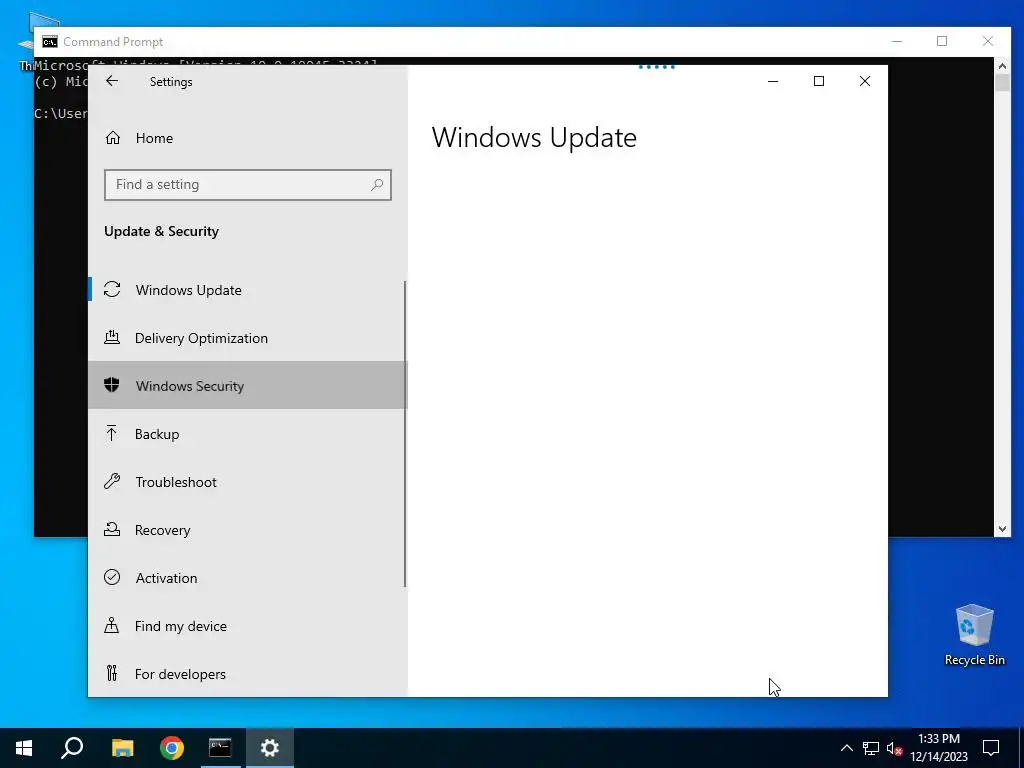Click the network status tray icon
The width and height of the screenshot is (1024, 768).
(871, 748)
